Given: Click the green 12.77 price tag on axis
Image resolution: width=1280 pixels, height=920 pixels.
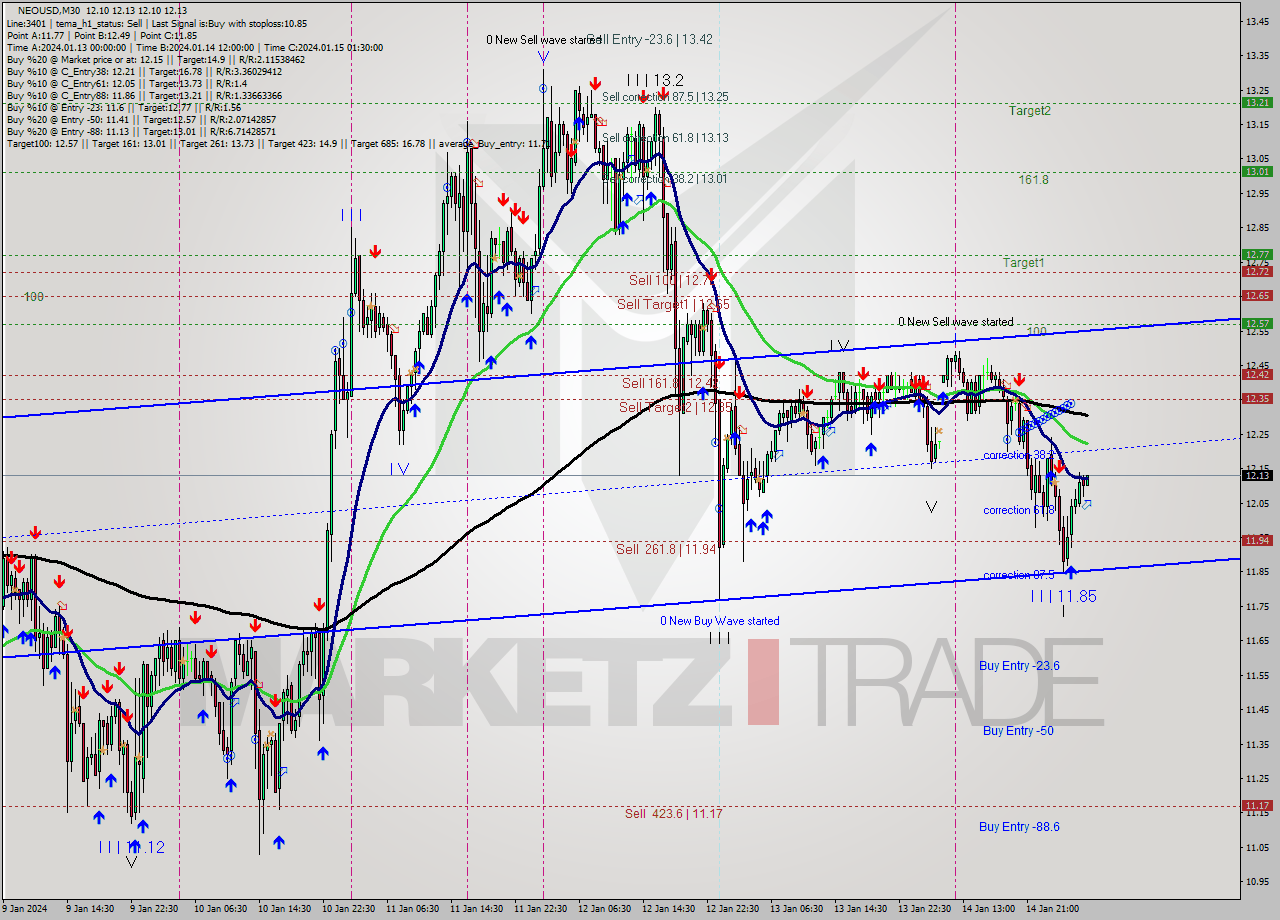Looking at the screenshot, I should click(1257, 255).
